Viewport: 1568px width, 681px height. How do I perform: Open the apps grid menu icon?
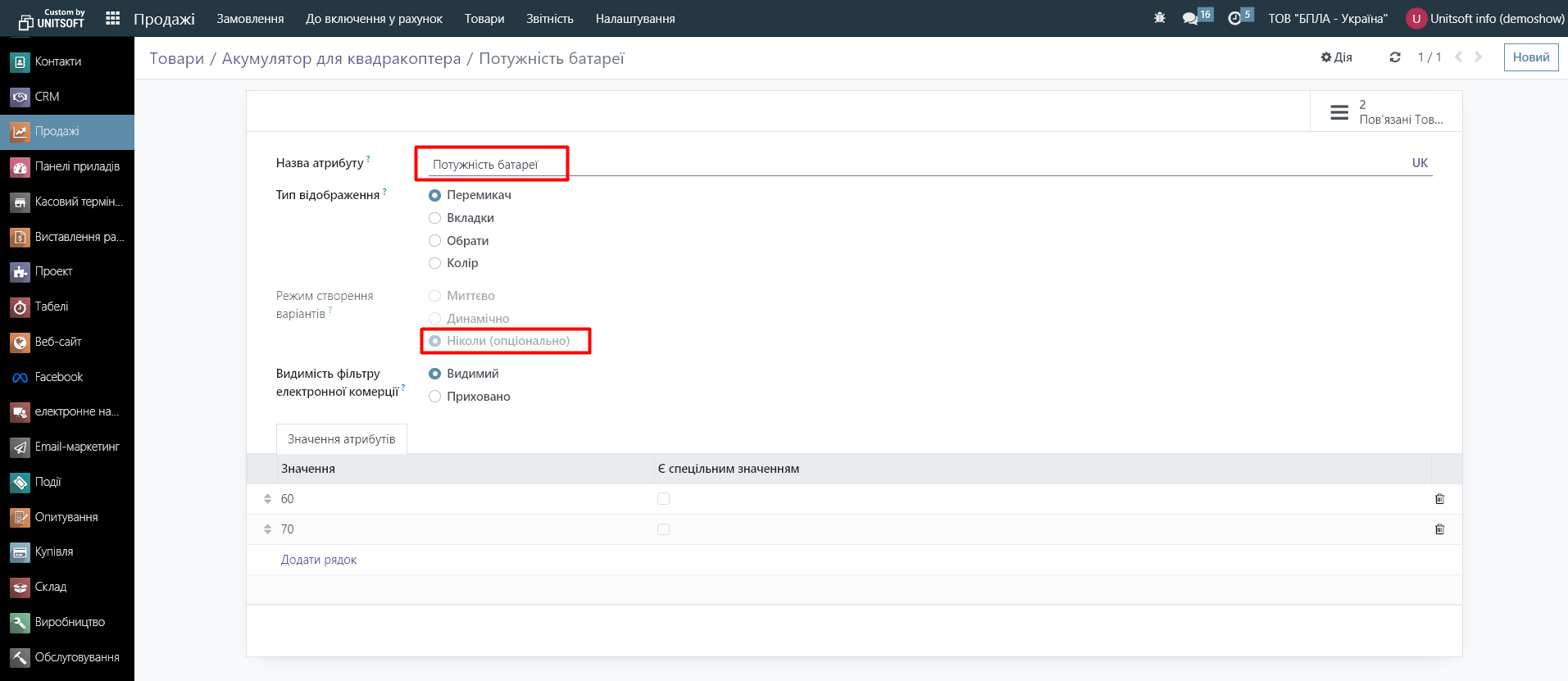(x=113, y=18)
